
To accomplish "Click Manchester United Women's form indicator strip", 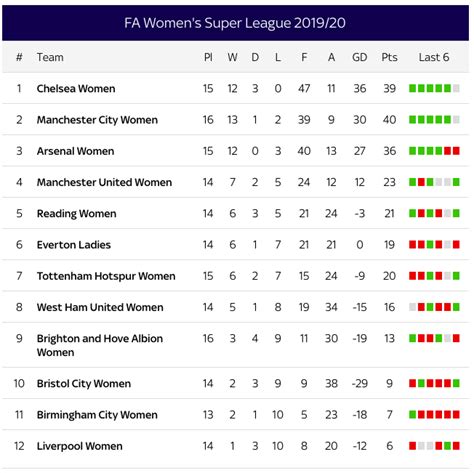I will coord(434,182).
